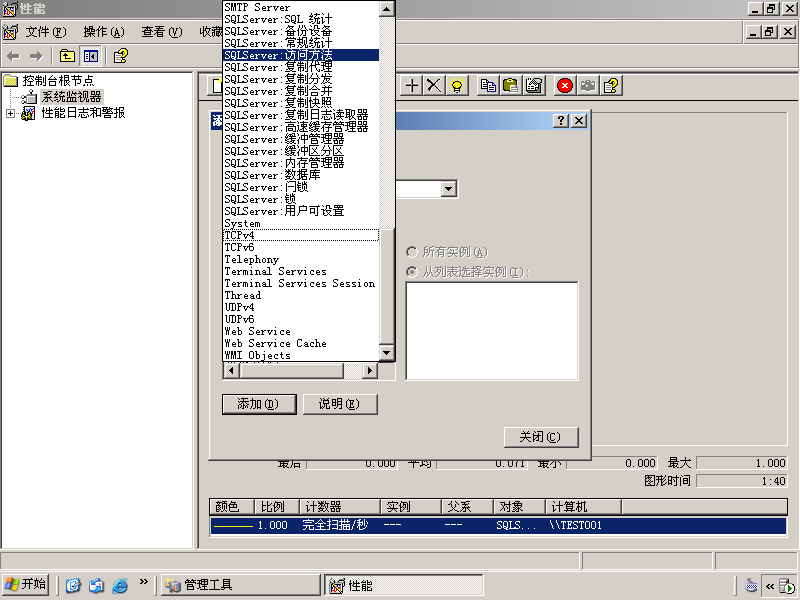Screen dimensions: 800x600
Task: Click the 完全扫描/秒 counter row
Action: (498, 526)
